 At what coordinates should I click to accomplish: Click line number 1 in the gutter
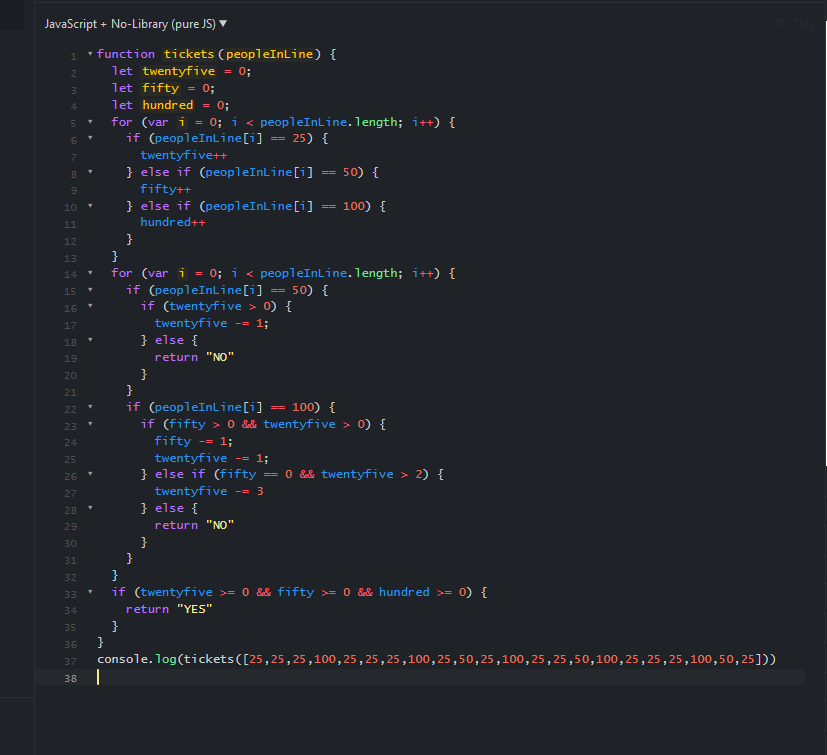(73, 56)
